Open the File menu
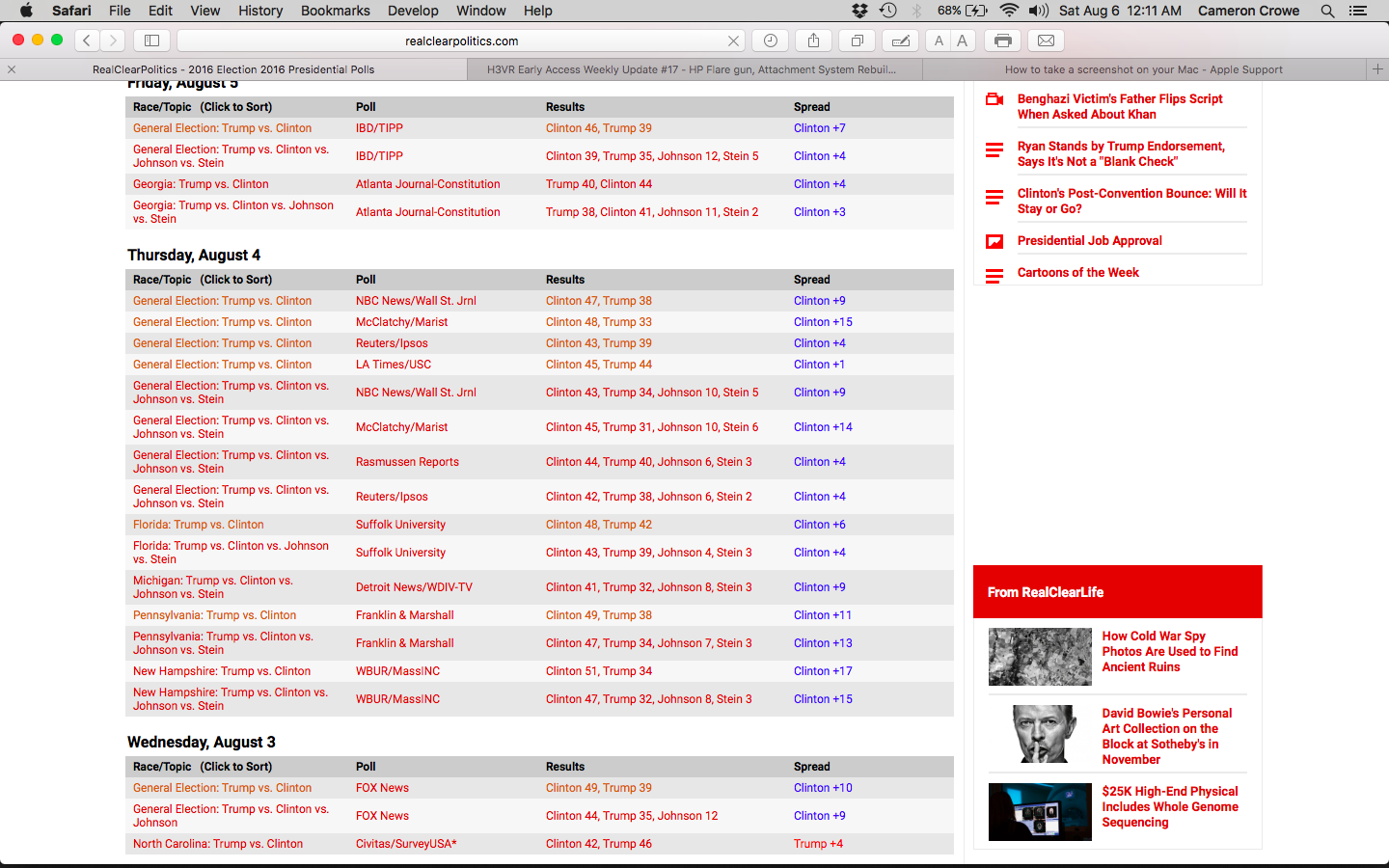This screenshot has height=868, width=1389. 120,11
